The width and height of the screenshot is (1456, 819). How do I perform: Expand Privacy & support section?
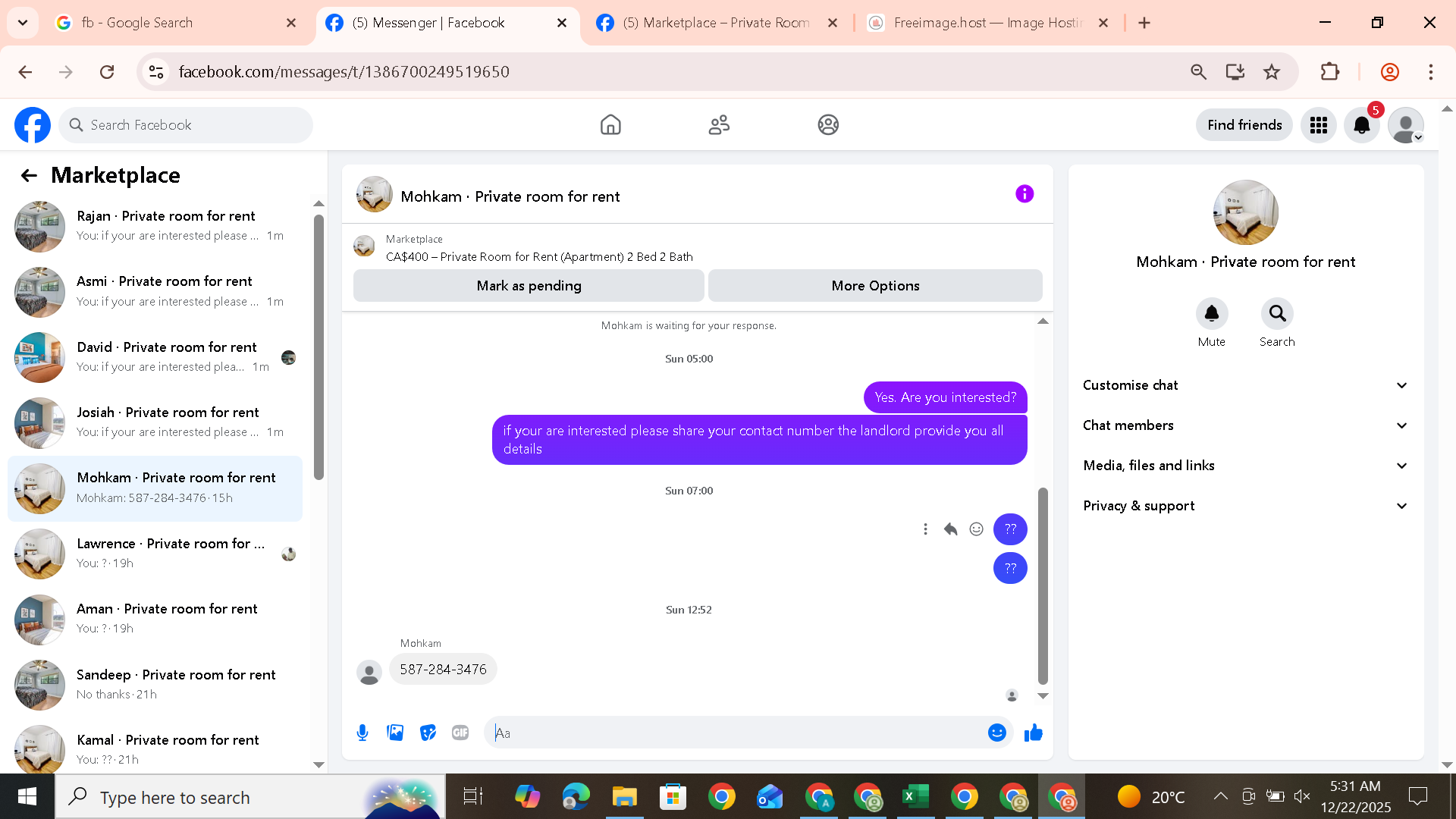pyautogui.click(x=1245, y=506)
